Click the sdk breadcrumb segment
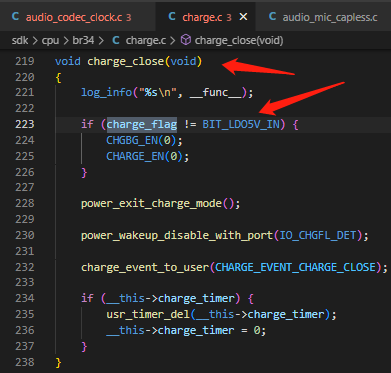391x373 pixels. pyautogui.click(x=20, y=41)
